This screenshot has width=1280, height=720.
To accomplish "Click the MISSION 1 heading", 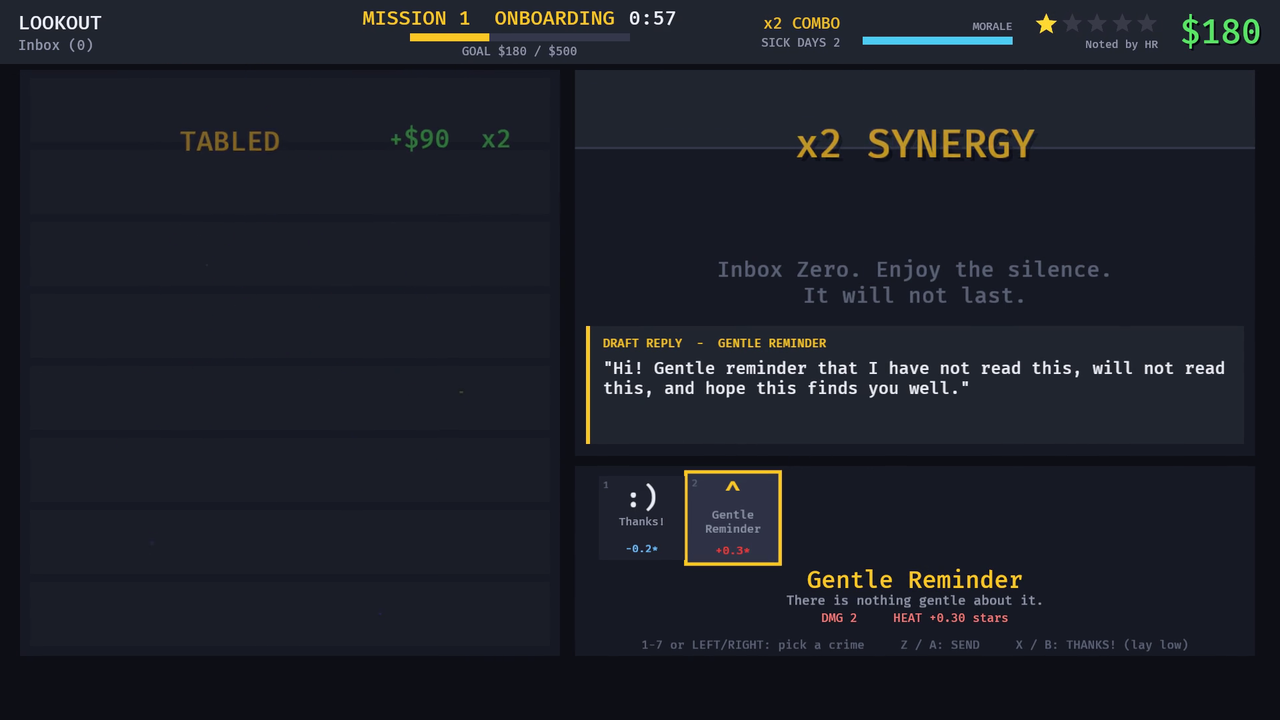I will 416,18.
